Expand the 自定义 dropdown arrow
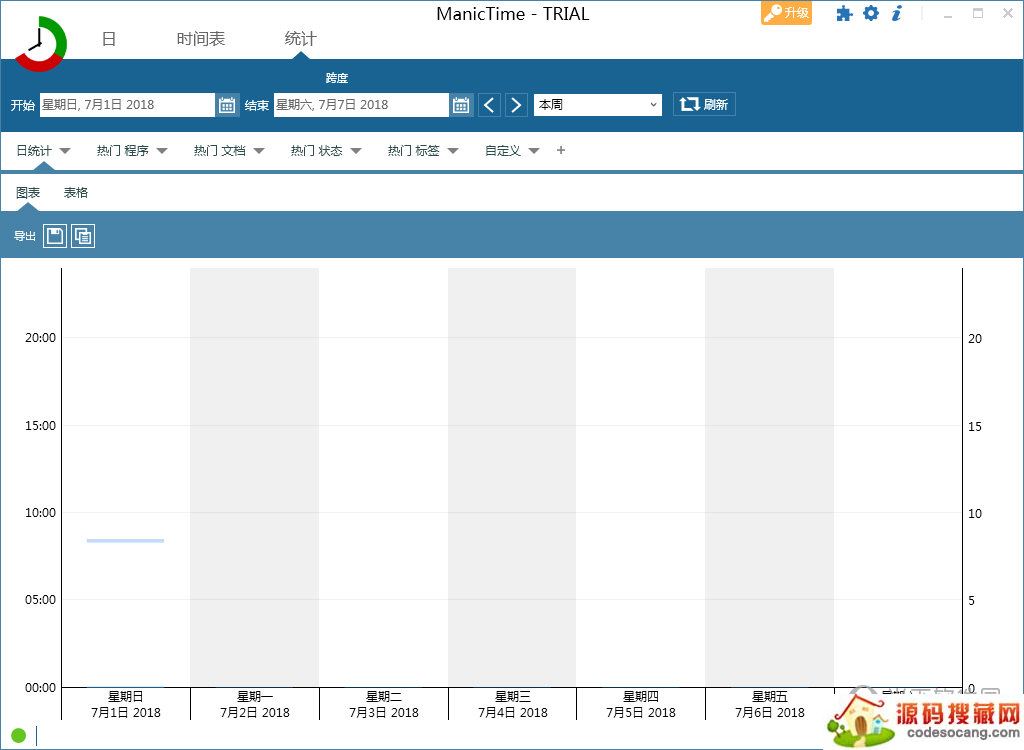The width and height of the screenshot is (1024, 750). 534,151
